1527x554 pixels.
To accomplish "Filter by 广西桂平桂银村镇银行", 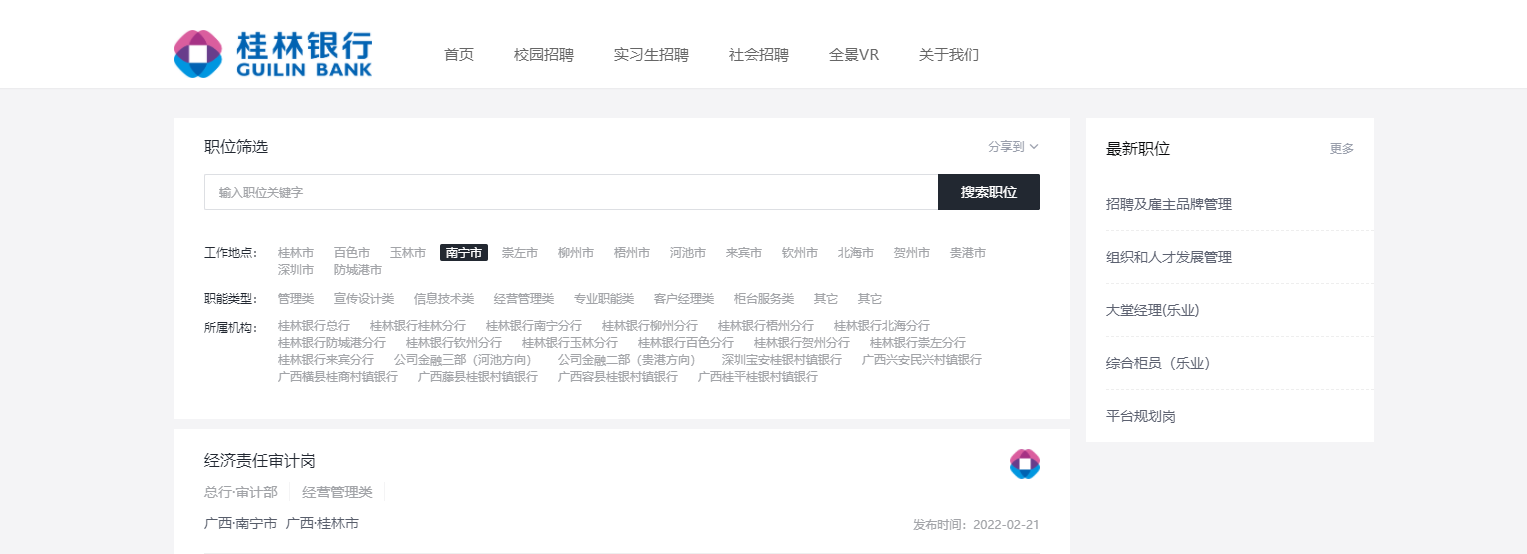I will (x=758, y=377).
